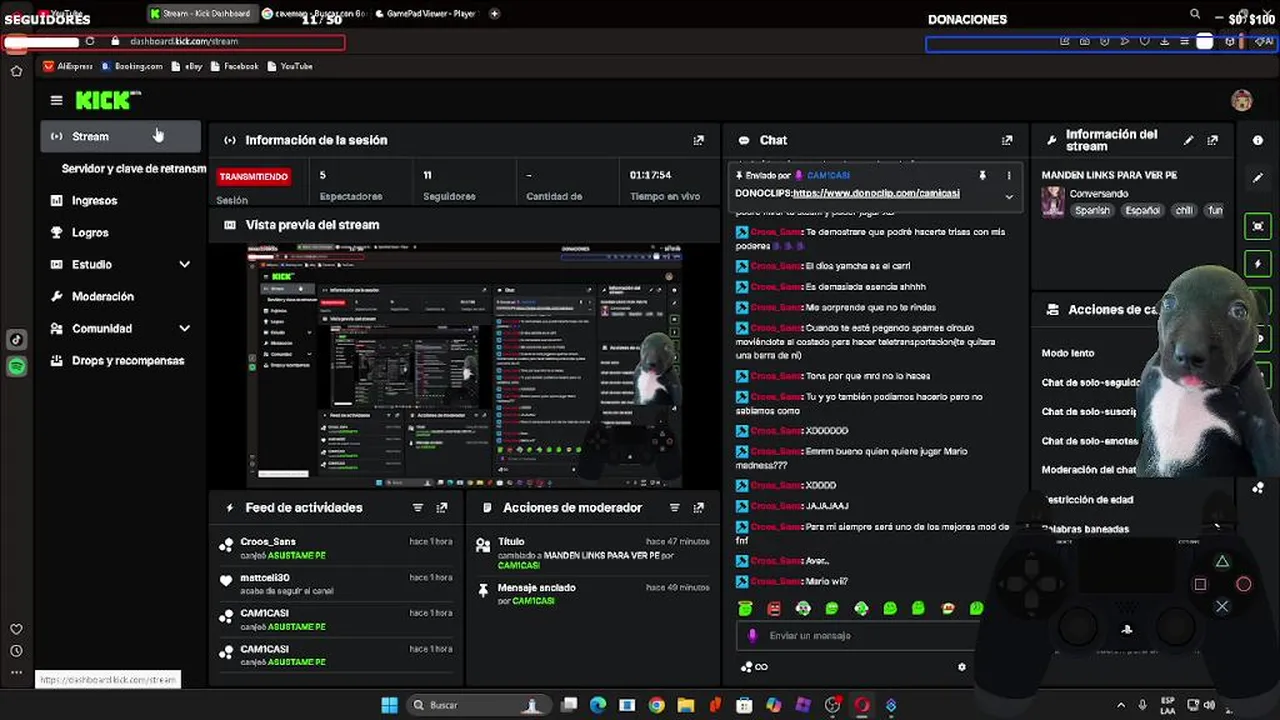1280x720 pixels.
Task: Pop out the Información del stream panel
Action: coord(1212,141)
